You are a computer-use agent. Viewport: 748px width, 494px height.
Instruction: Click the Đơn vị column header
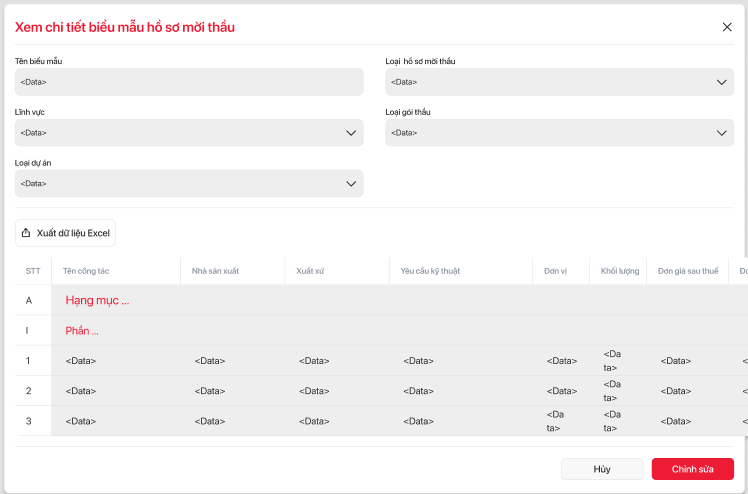[557, 271]
